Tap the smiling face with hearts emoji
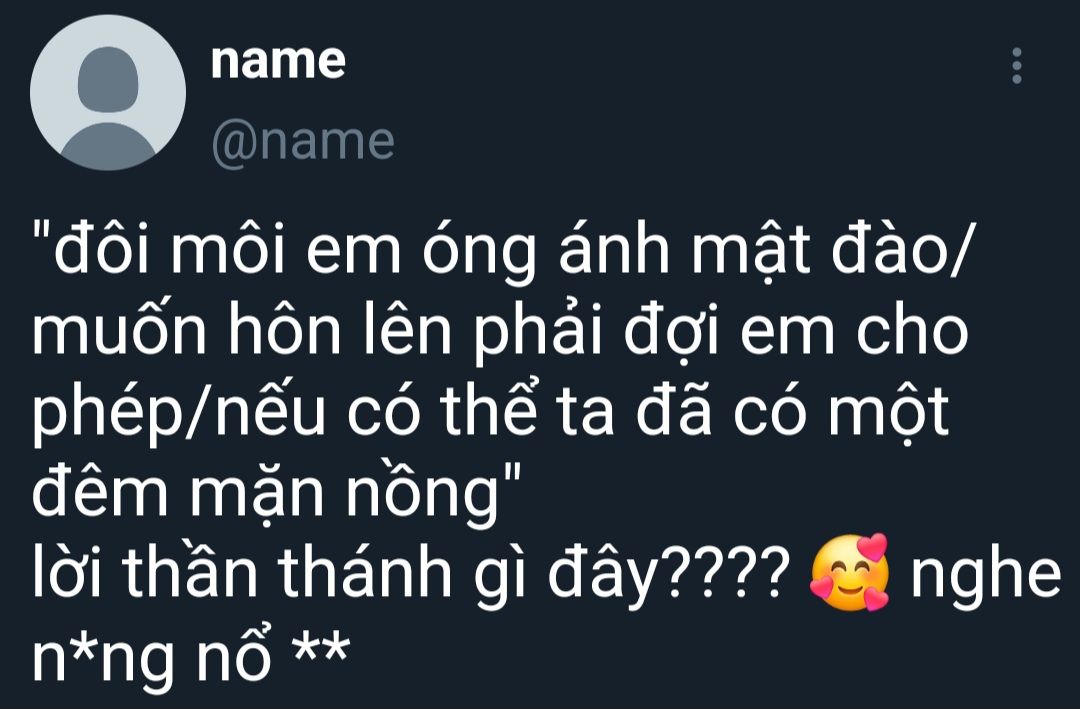This screenshot has height=709, width=1080. (849, 573)
